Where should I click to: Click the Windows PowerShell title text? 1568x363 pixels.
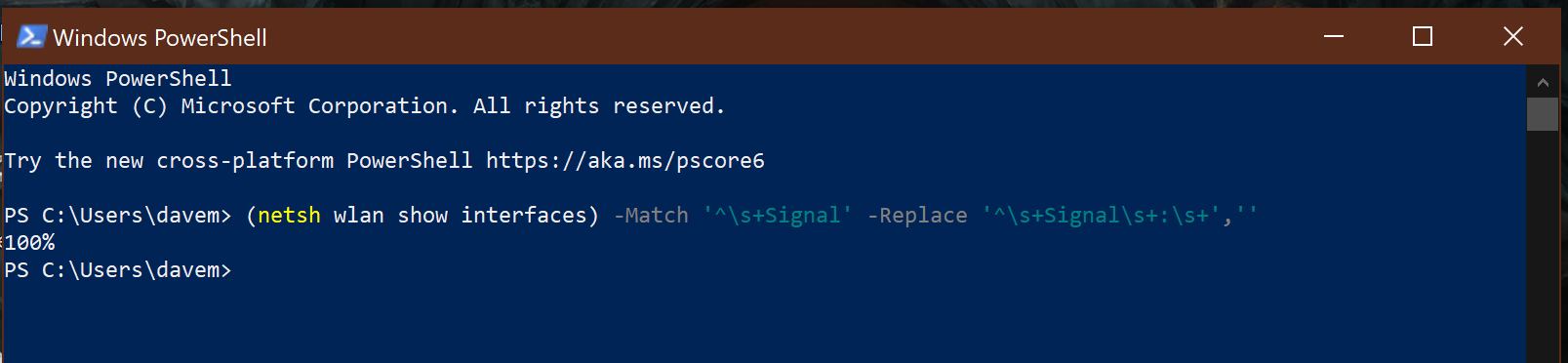160,37
